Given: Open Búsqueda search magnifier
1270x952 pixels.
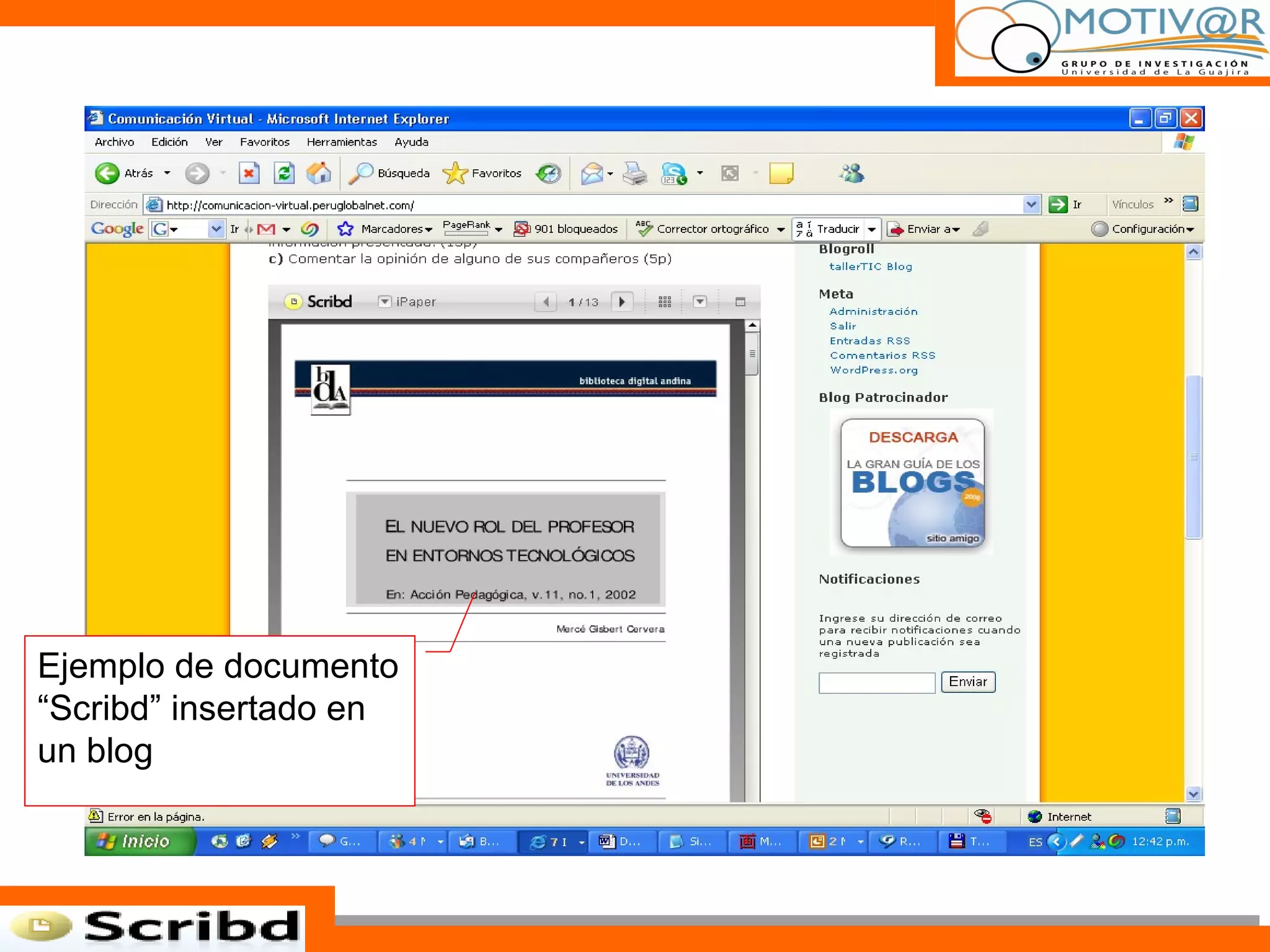Looking at the screenshot, I should 389,173.
